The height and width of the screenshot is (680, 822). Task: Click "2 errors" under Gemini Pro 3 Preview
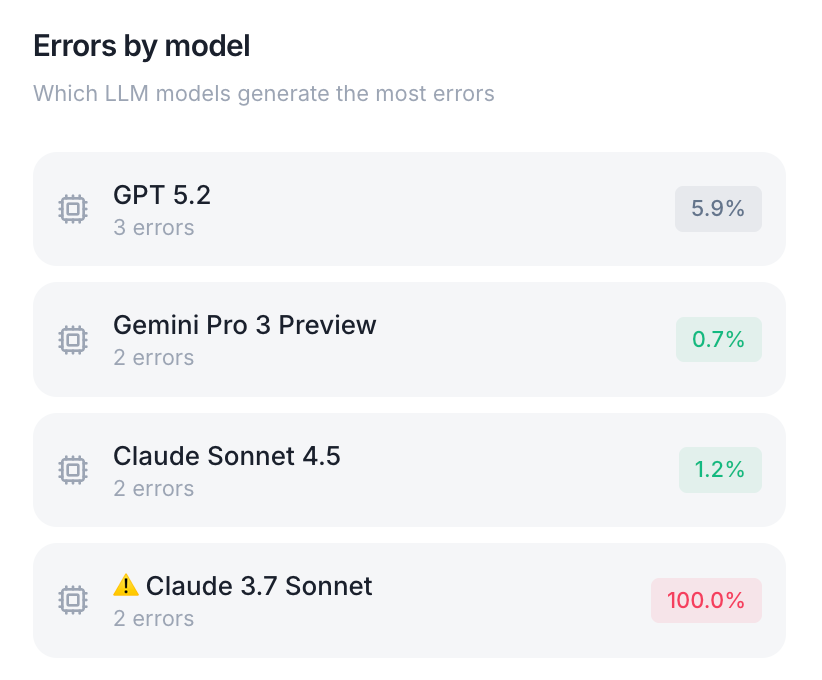click(x=154, y=358)
